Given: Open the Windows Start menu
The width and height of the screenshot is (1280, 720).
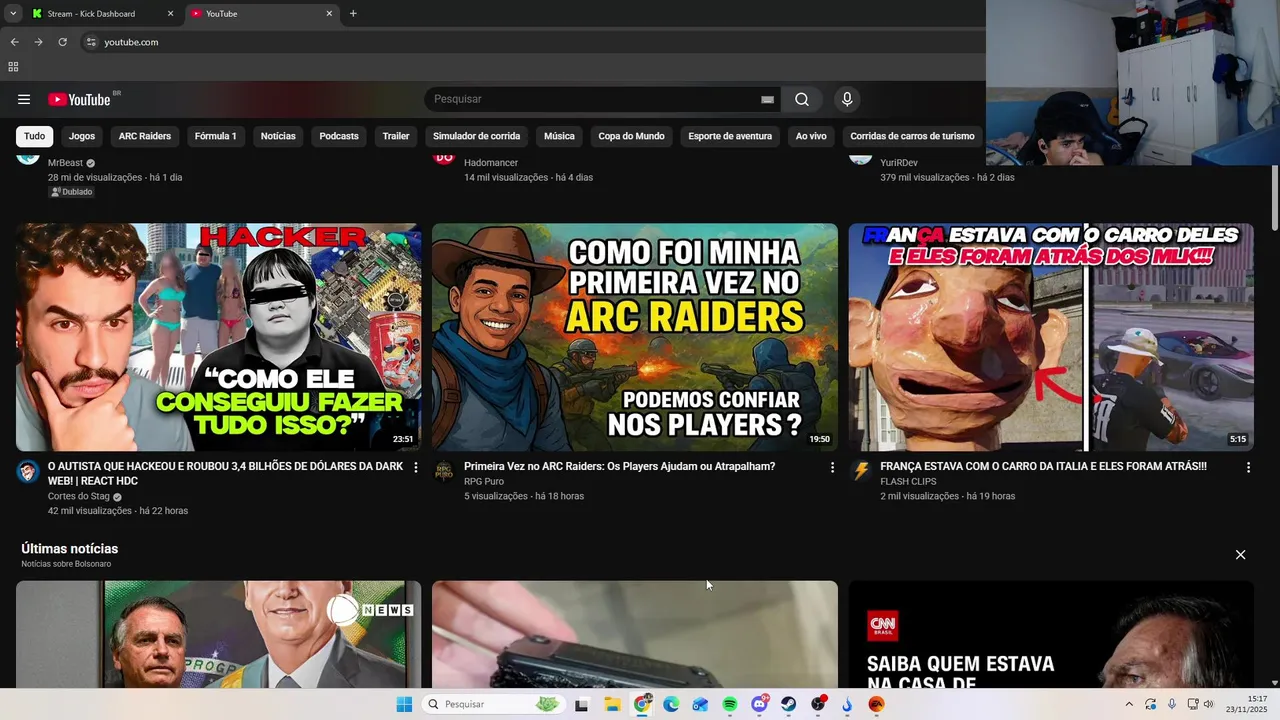Looking at the screenshot, I should click(404, 704).
